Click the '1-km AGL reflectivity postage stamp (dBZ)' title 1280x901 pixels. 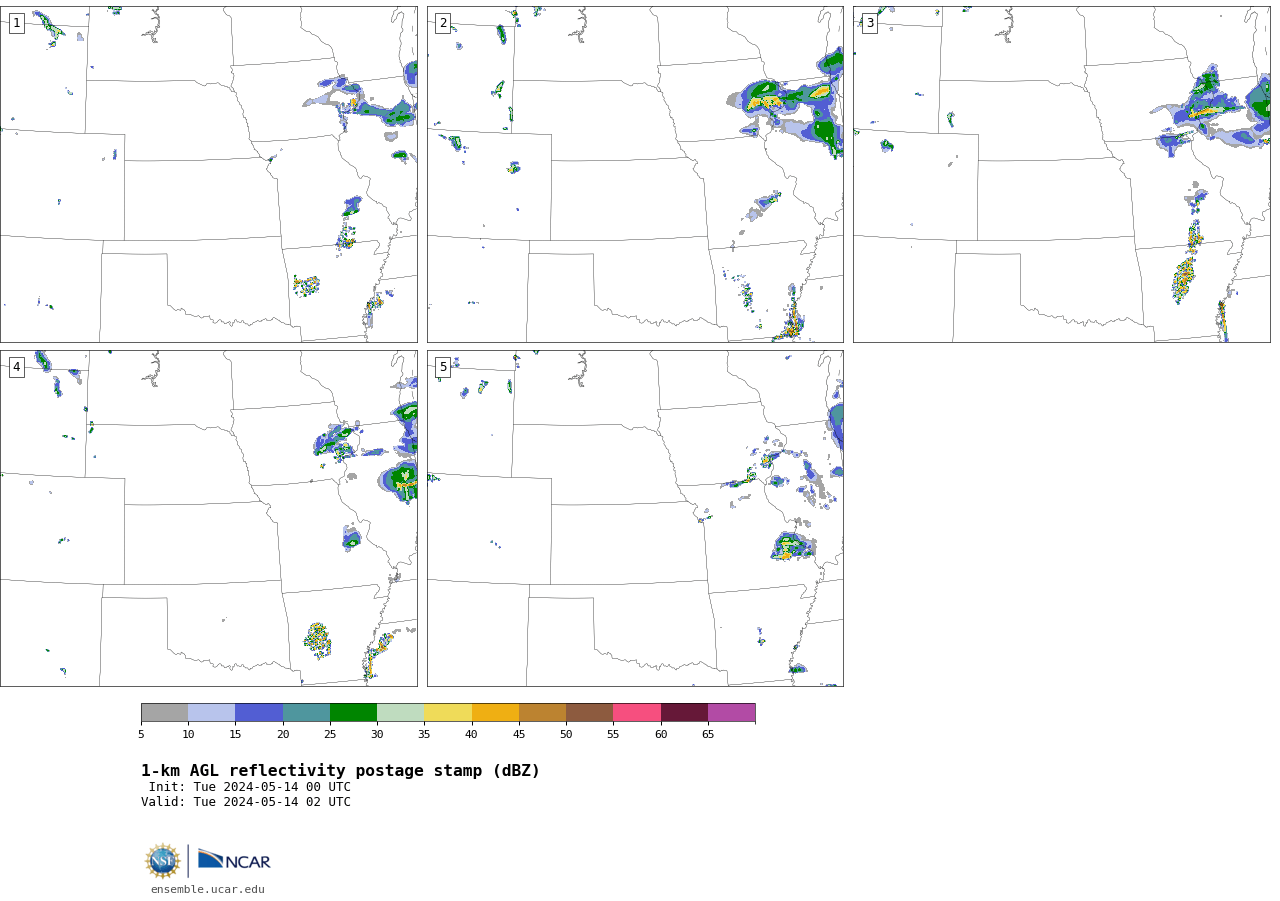point(340,771)
